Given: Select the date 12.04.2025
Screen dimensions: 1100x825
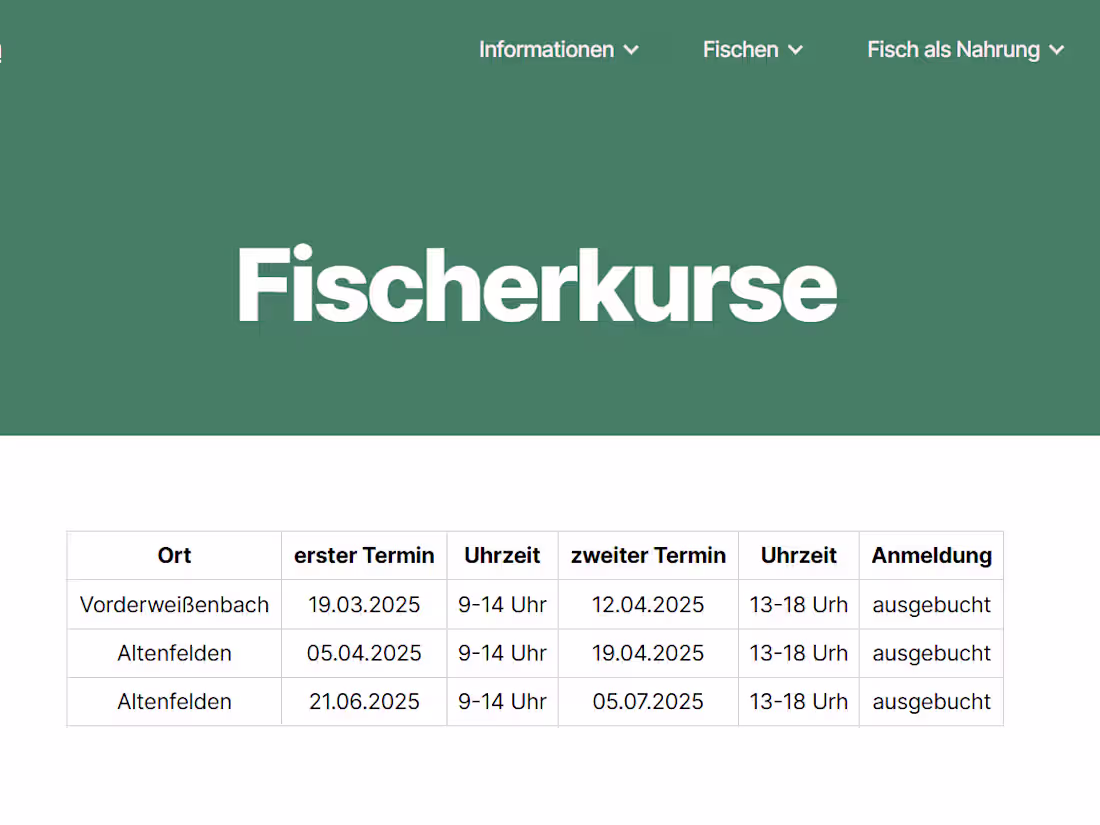Looking at the screenshot, I should [648, 605].
